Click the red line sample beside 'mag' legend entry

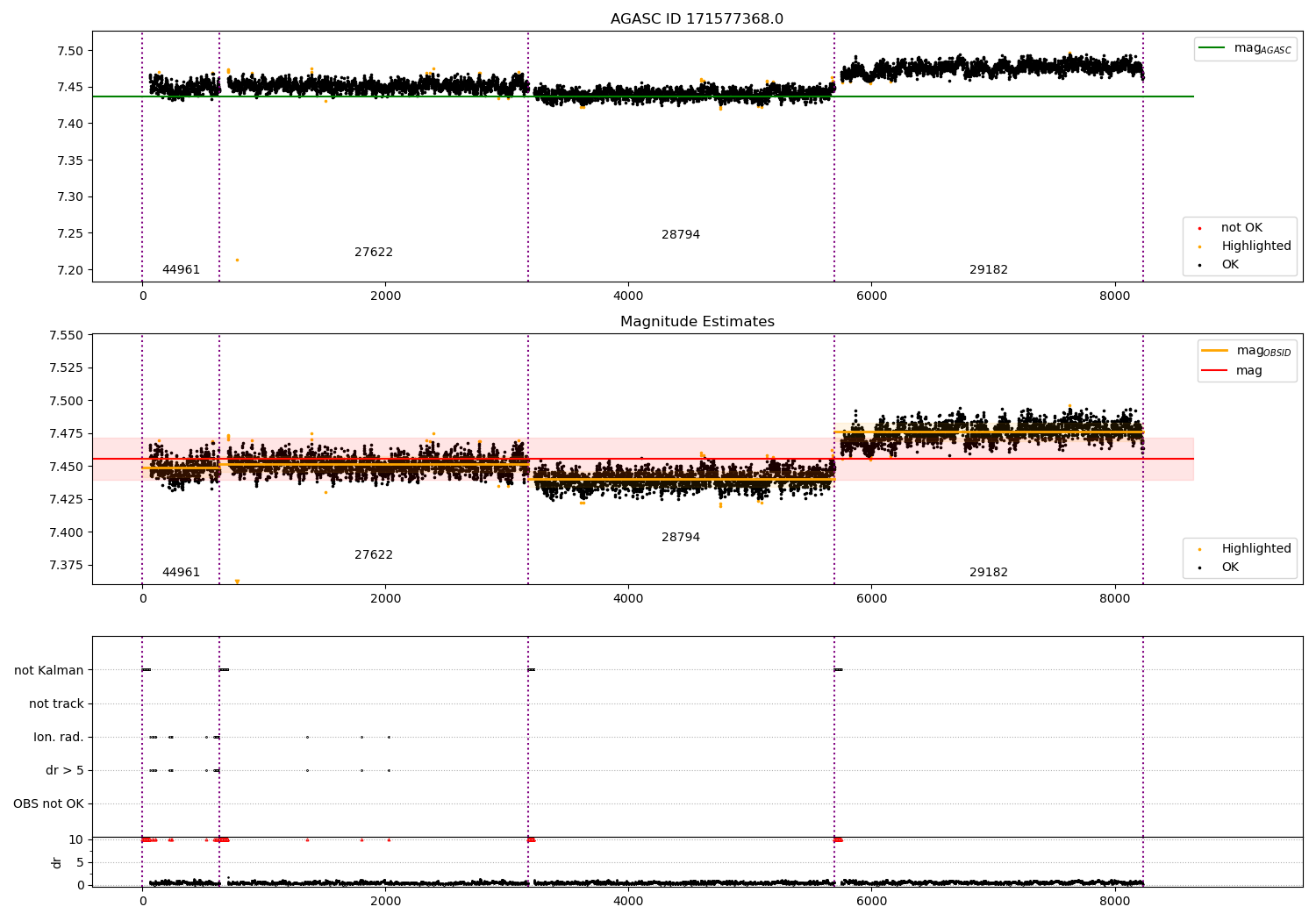(x=1214, y=371)
